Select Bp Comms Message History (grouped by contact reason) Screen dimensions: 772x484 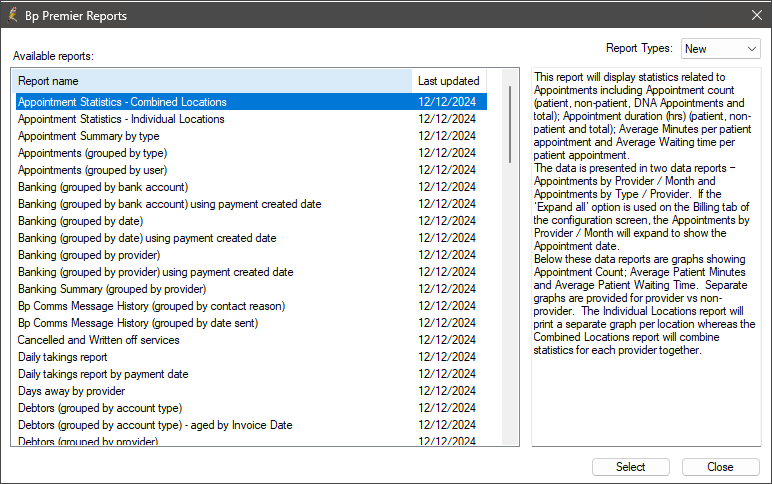pyautogui.click(x=251, y=306)
